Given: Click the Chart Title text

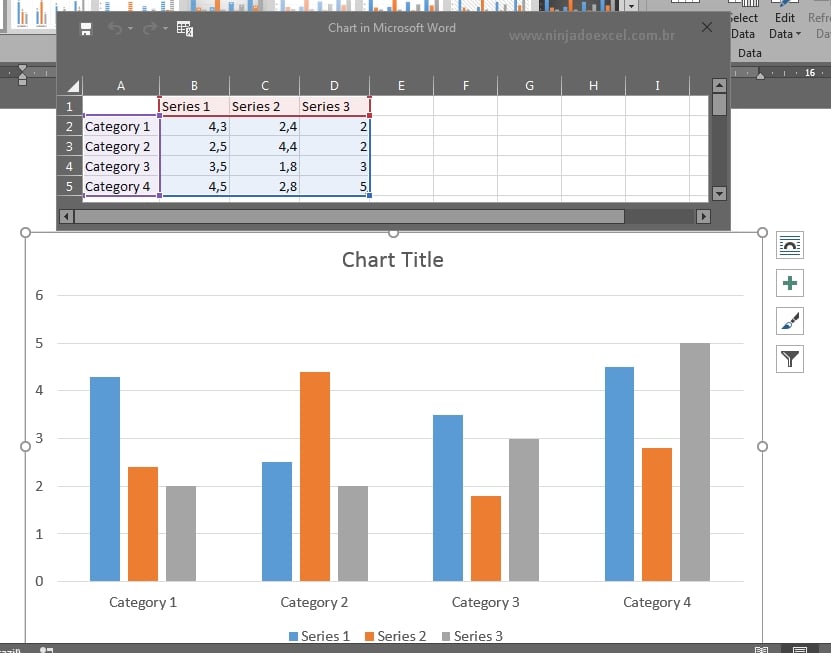Looking at the screenshot, I should (392, 260).
